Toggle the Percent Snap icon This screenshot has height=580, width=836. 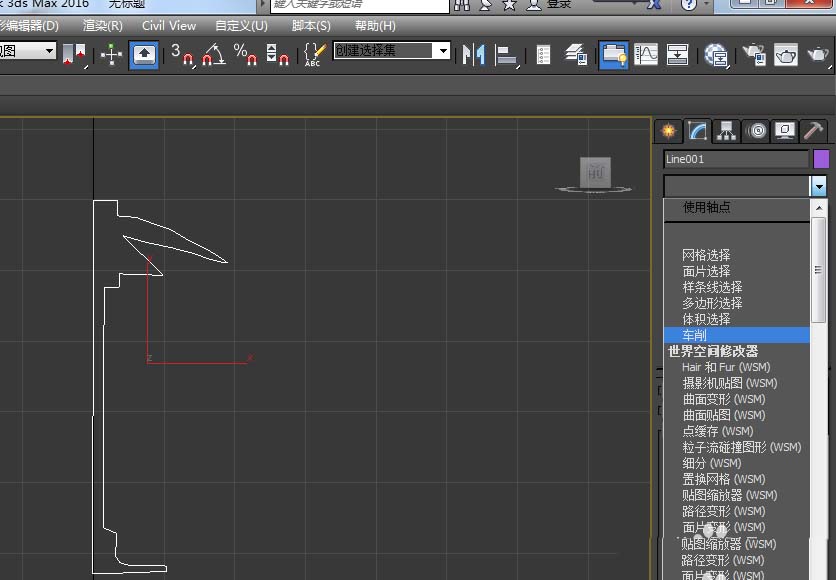[x=245, y=54]
